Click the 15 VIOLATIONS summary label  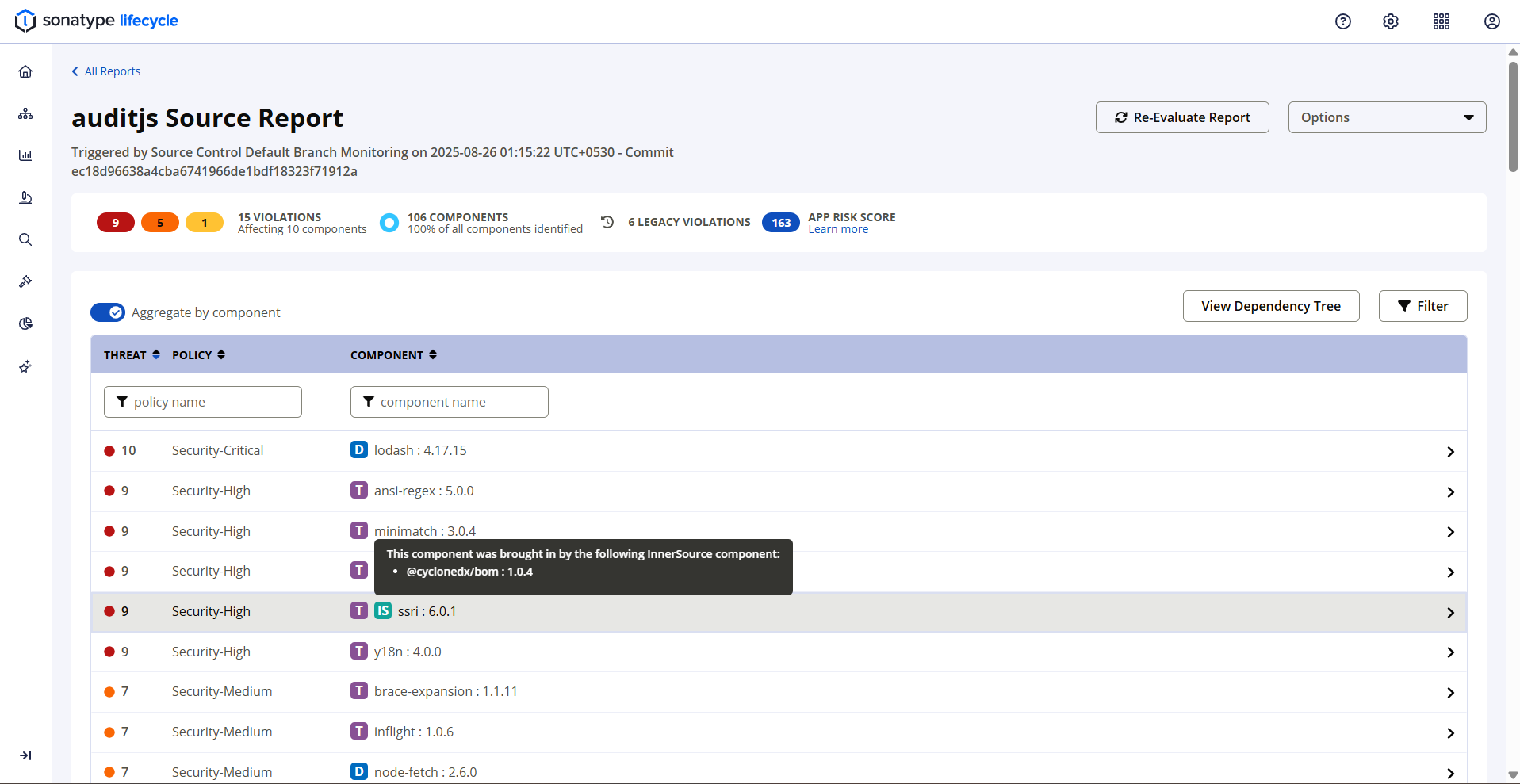[x=280, y=217]
